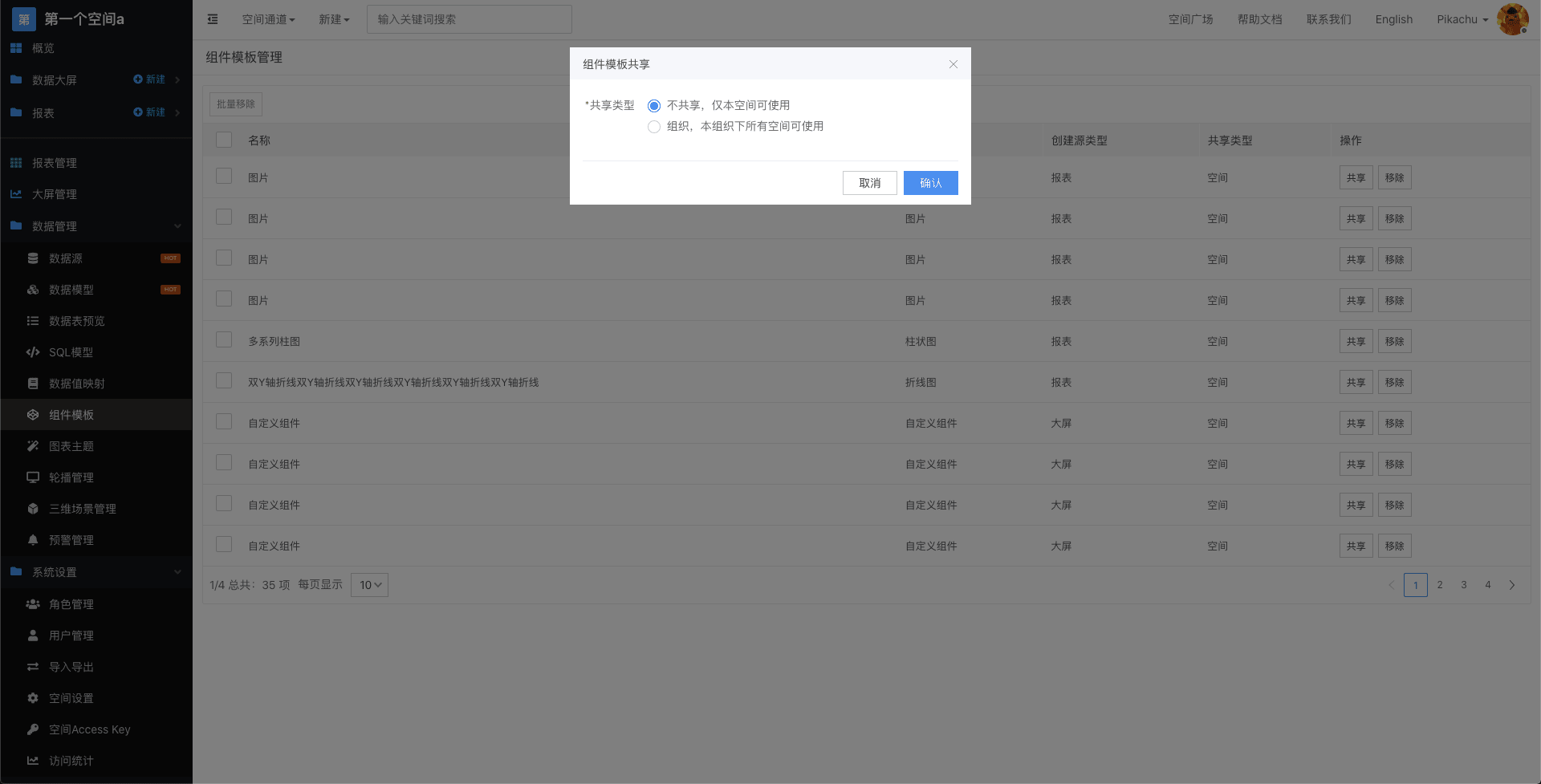
Task: Click the 图表主题 magic wand icon
Action: coord(33,446)
